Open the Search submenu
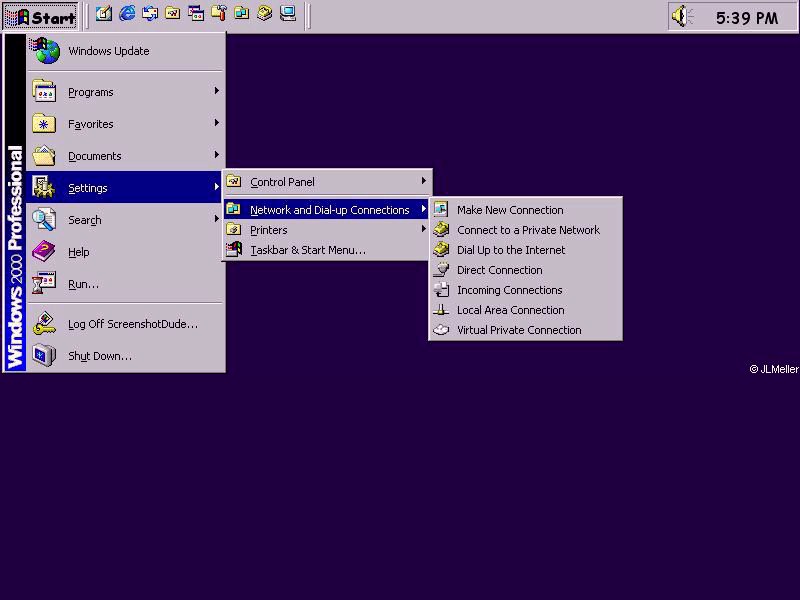800x600 pixels. (126, 220)
